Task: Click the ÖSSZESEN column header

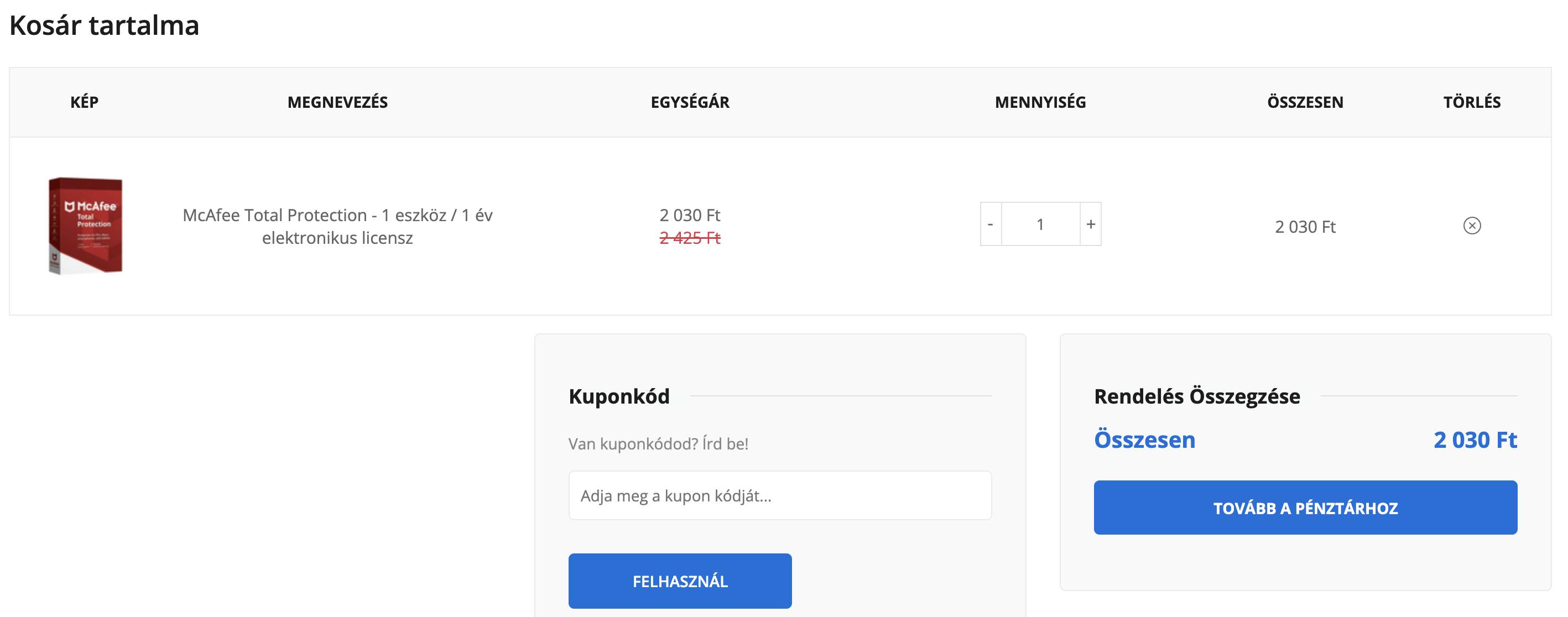Action: [x=1305, y=102]
